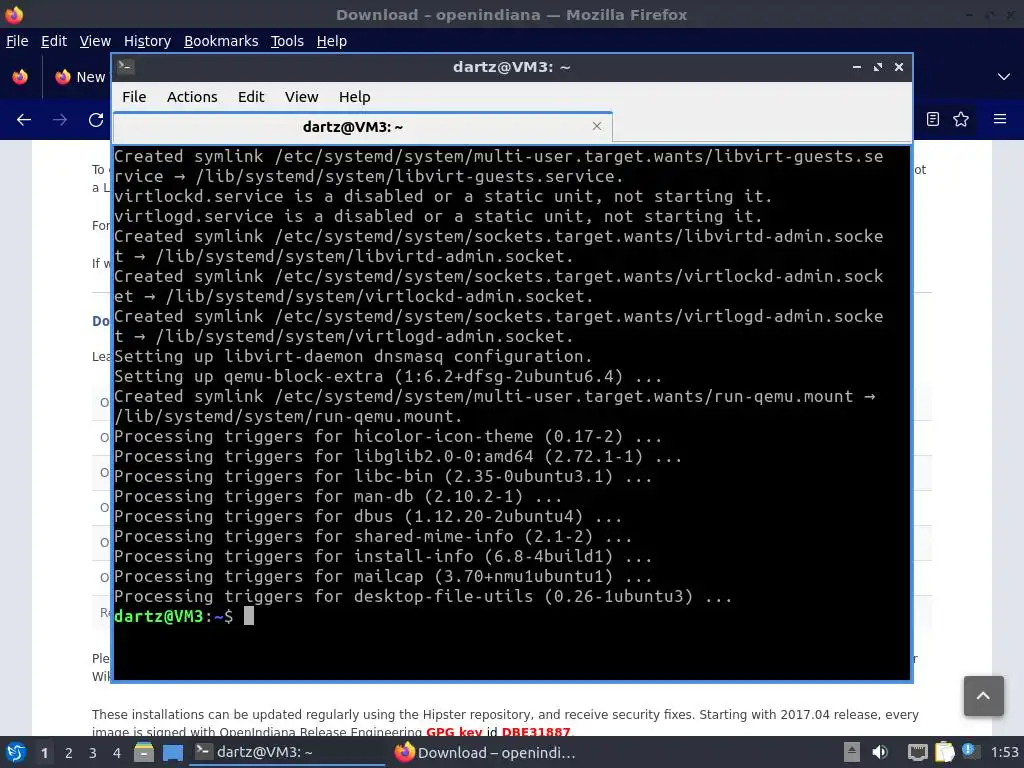Open the Lubuntu application menu launcher
Image resolution: width=1024 pixels, height=768 pixels.
16,752
